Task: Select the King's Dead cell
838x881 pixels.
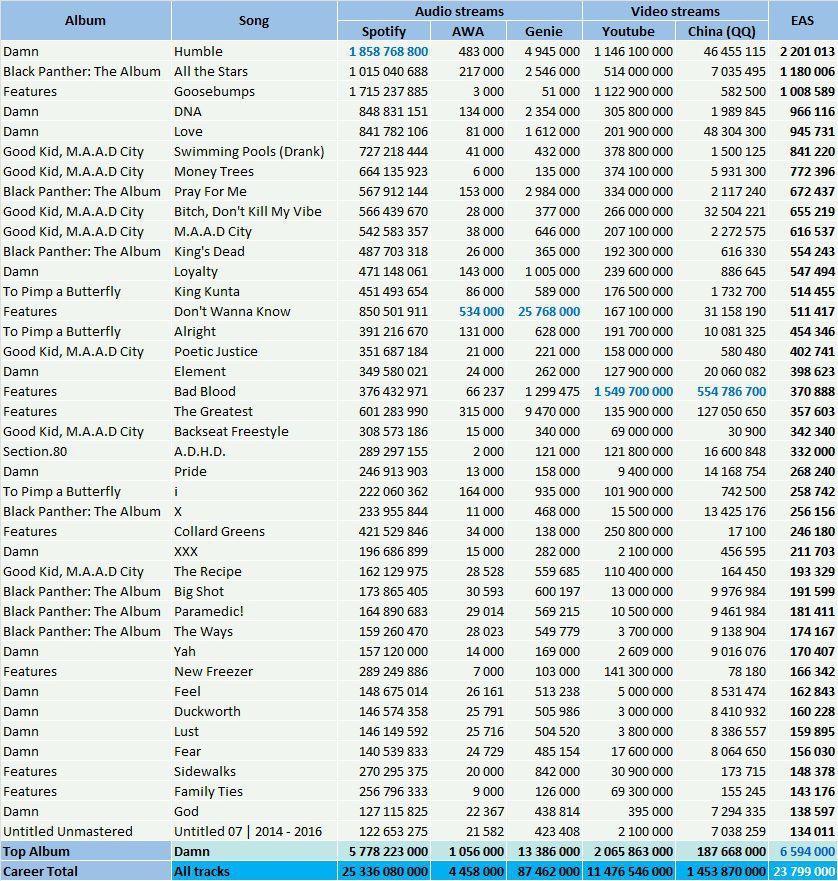Action: (x=254, y=252)
